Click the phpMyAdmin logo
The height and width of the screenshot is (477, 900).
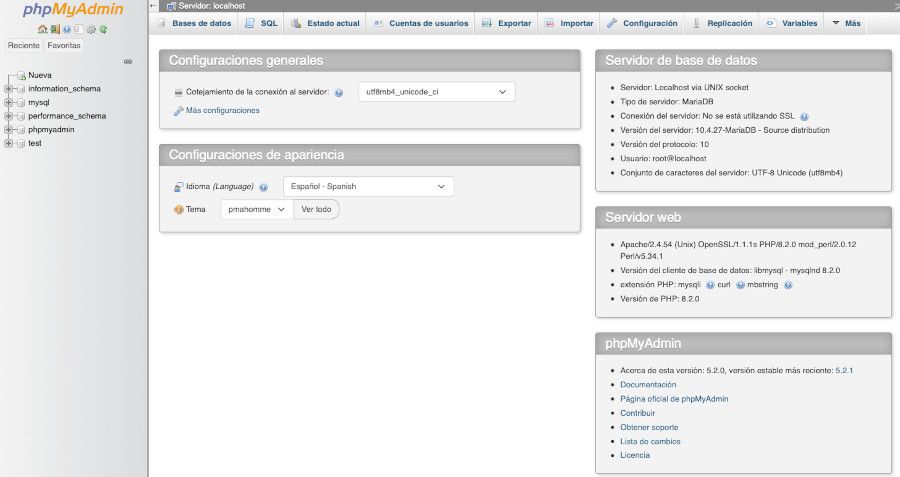(x=73, y=10)
